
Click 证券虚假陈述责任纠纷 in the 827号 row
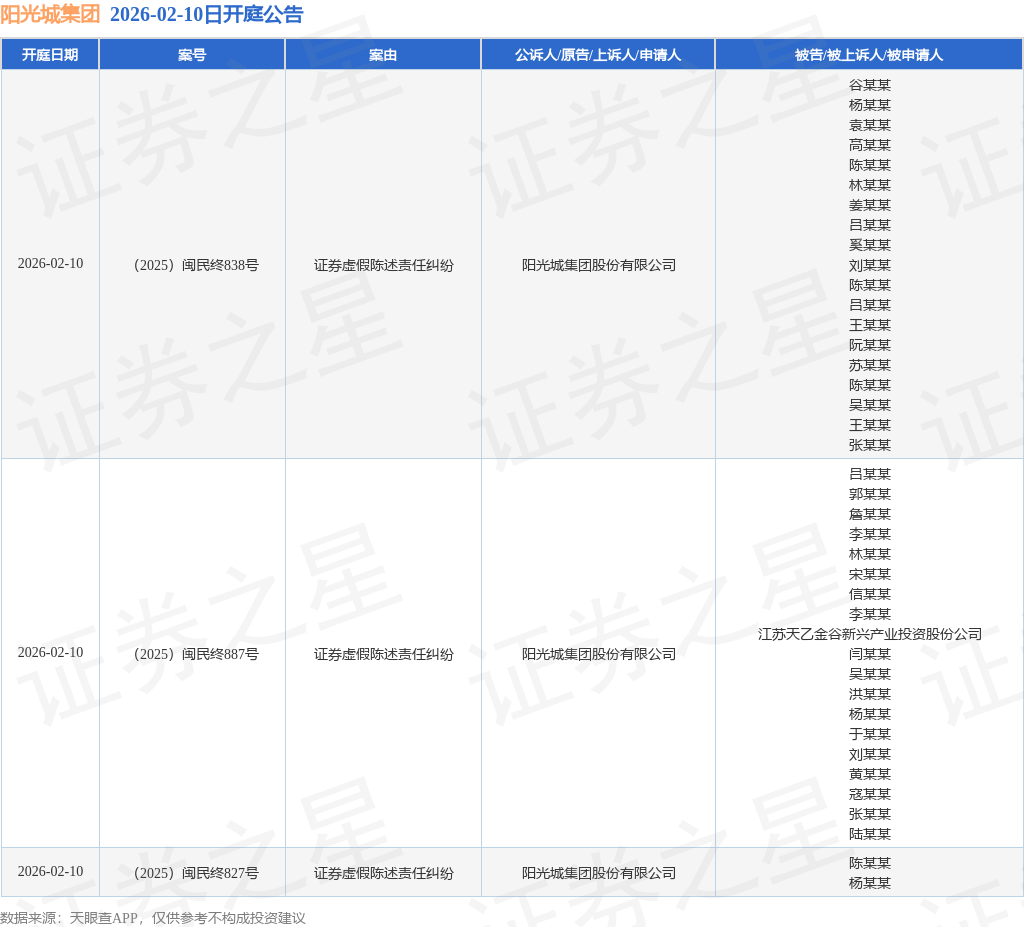point(383,873)
